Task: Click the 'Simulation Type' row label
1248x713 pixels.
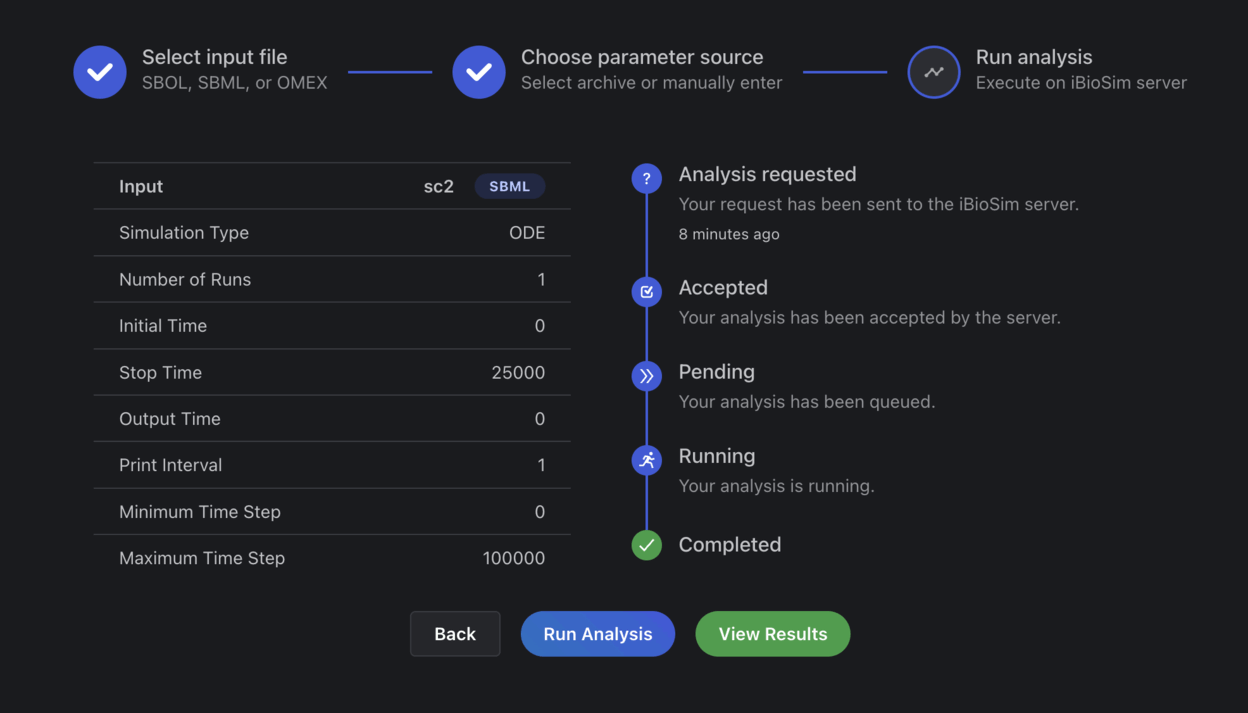Action: point(184,233)
